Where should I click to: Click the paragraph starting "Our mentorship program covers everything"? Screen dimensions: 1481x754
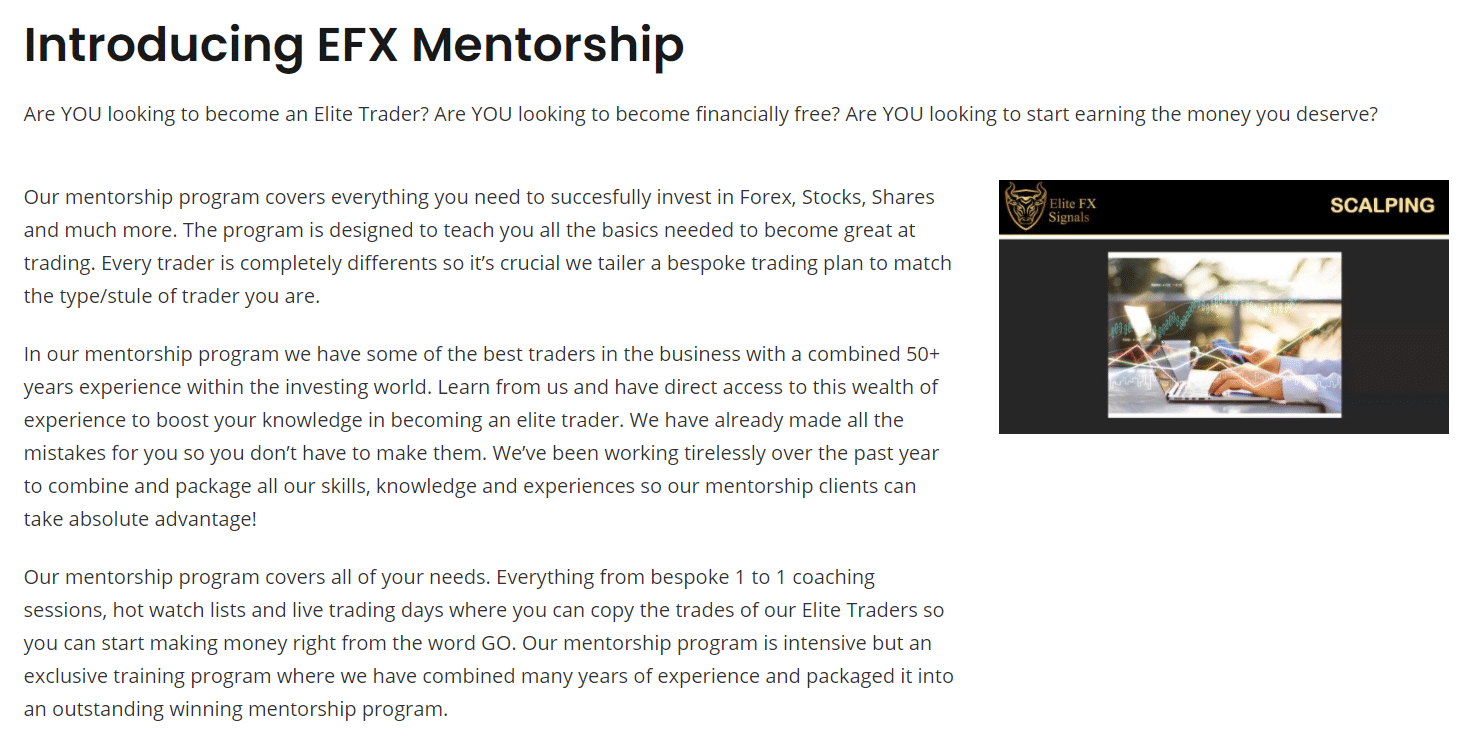(x=488, y=246)
